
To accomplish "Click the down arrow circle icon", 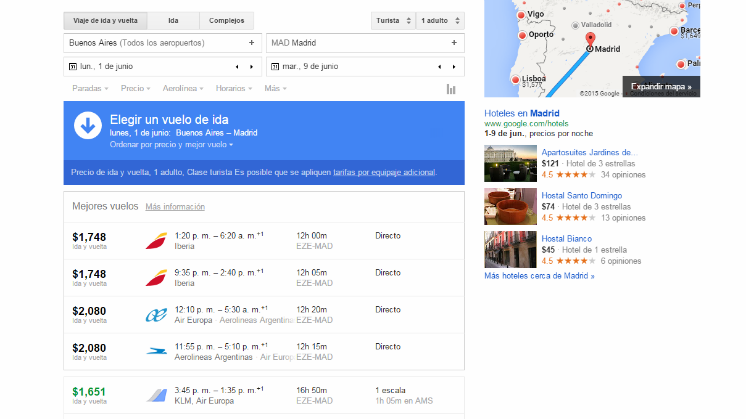I will tap(88, 126).
